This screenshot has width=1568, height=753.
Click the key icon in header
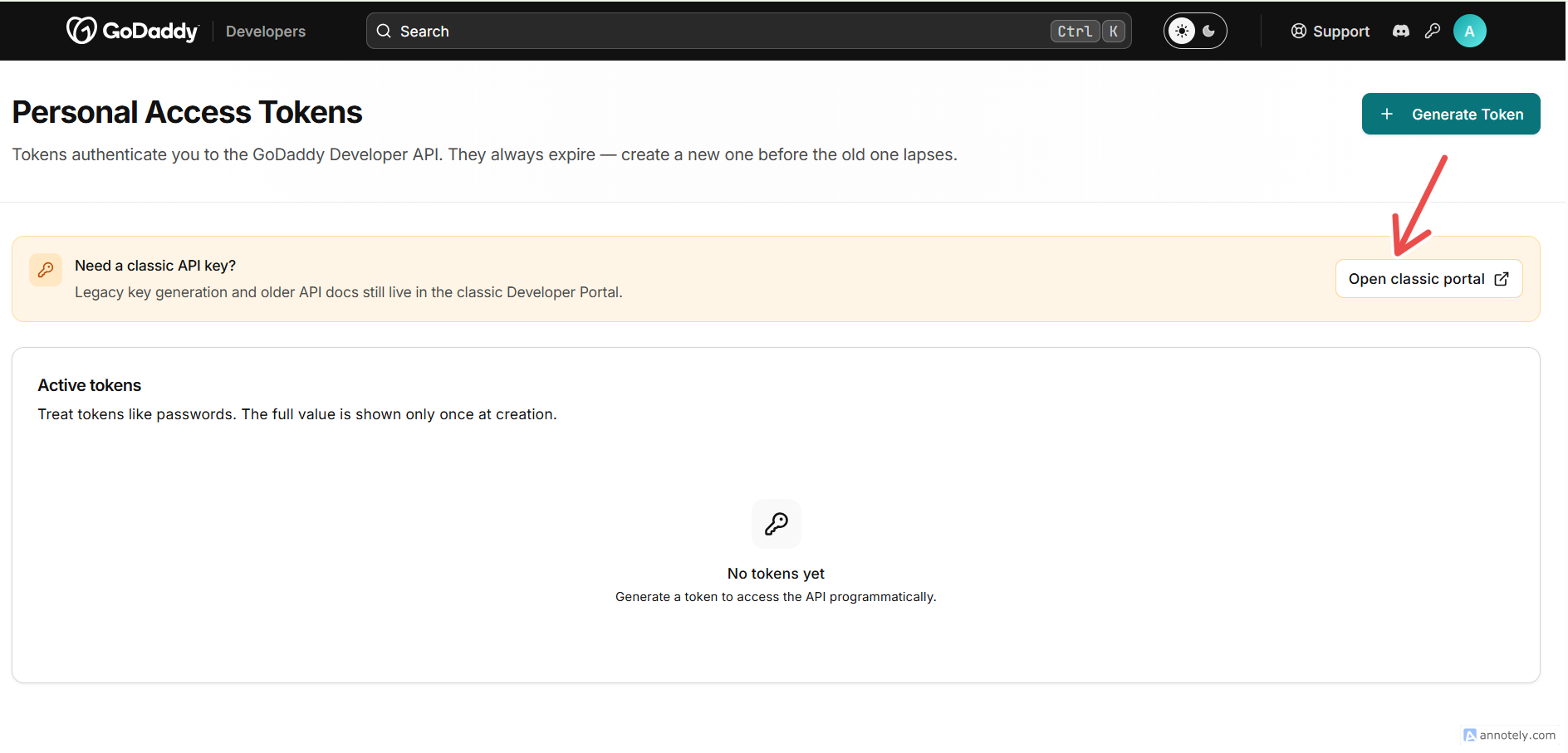click(1433, 31)
